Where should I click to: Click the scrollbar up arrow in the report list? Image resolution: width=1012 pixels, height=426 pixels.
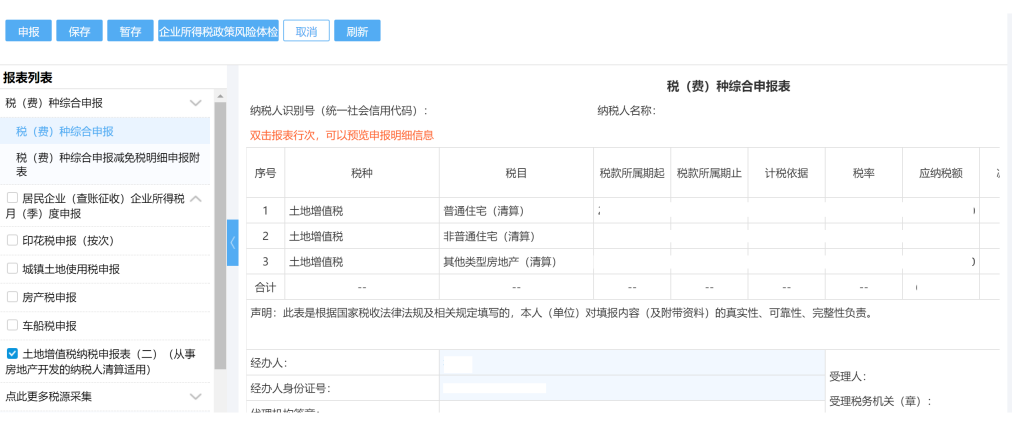click(220, 97)
